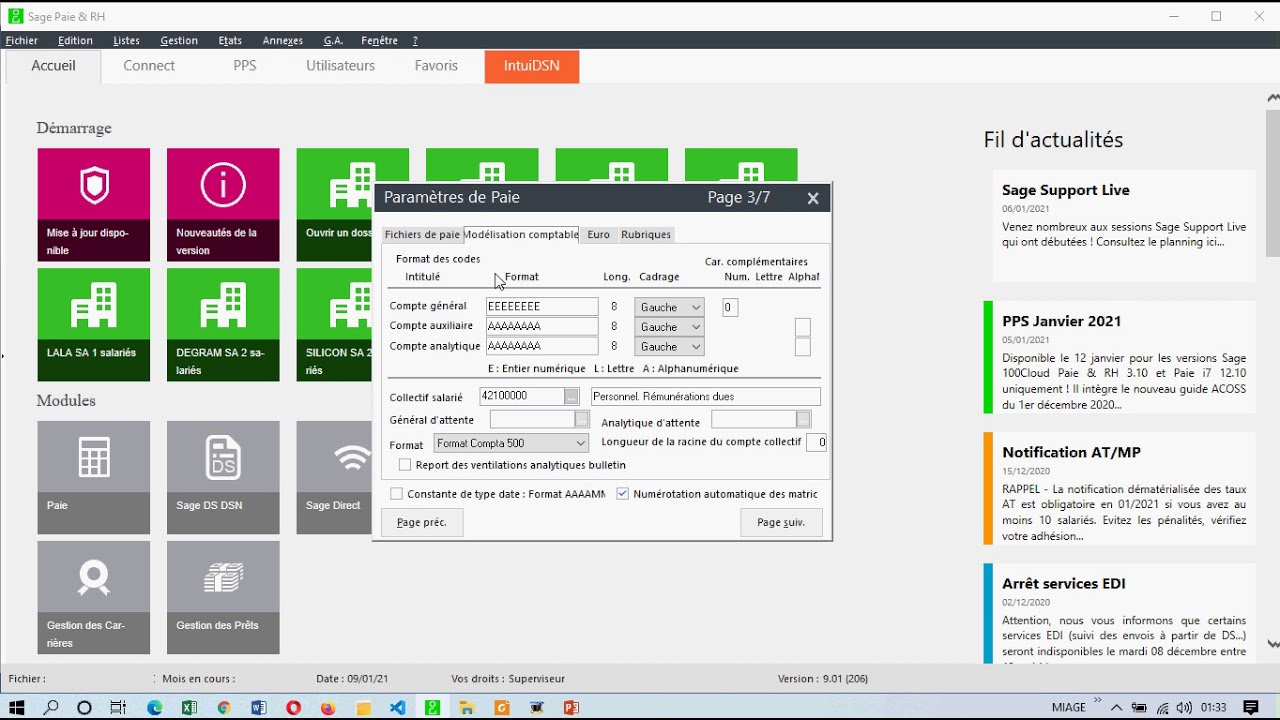Launch the Sage DS DSN module tile

pos(223,477)
